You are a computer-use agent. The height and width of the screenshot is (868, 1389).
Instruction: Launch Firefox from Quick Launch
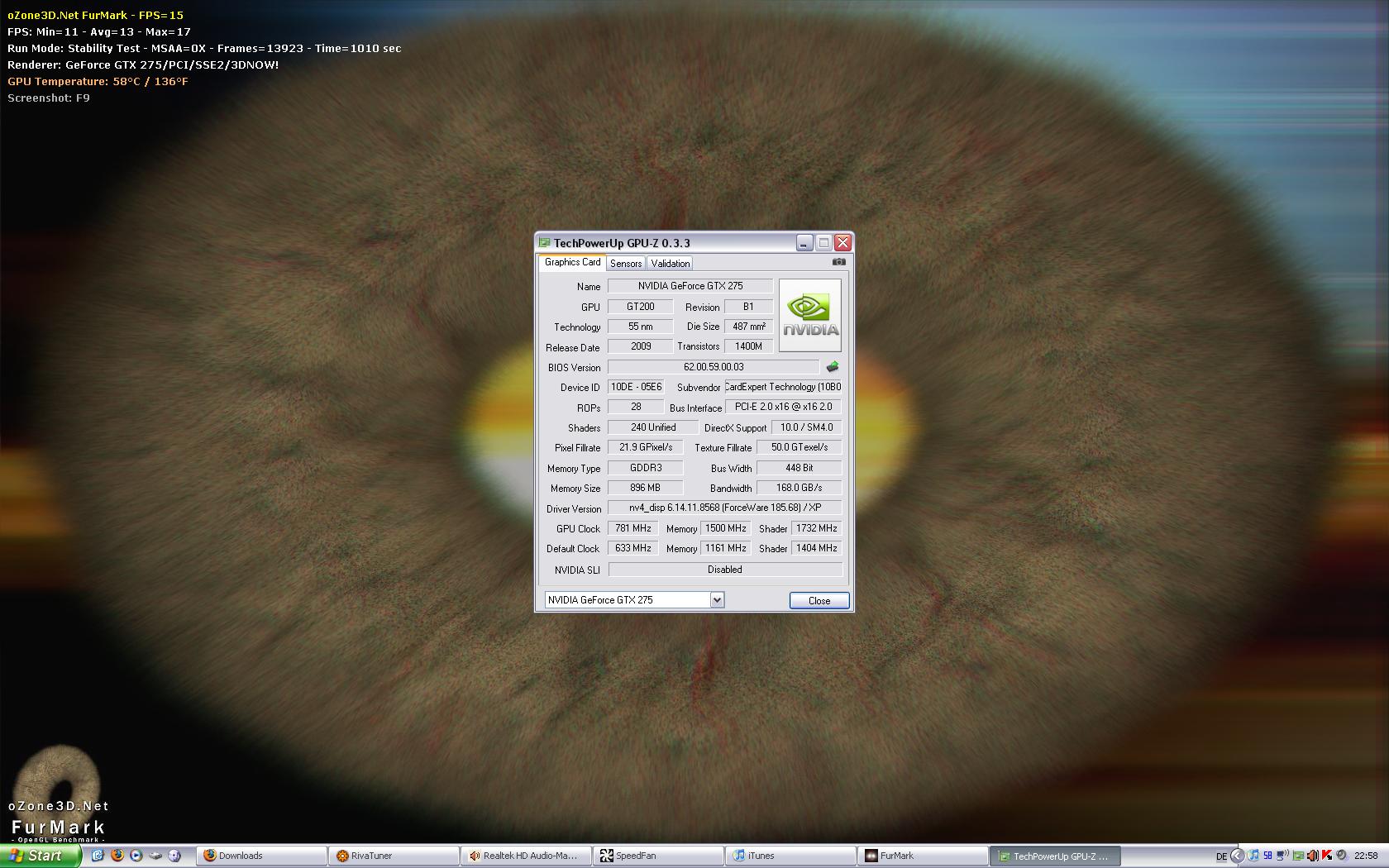[117, 856]
